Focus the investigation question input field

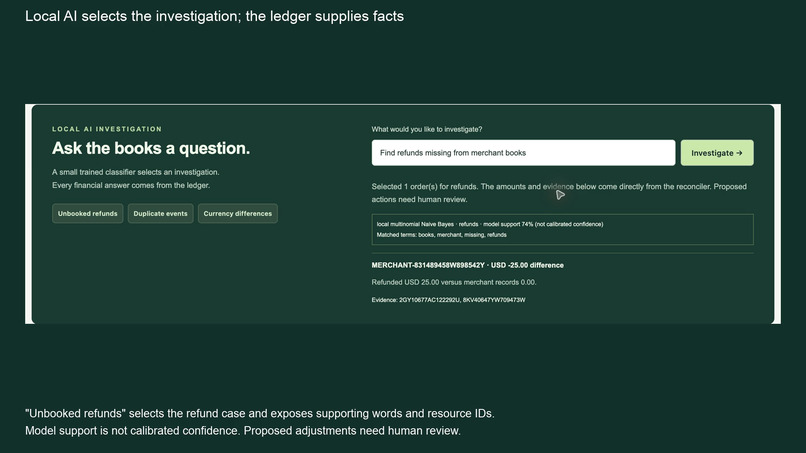[x=523, y=153]
